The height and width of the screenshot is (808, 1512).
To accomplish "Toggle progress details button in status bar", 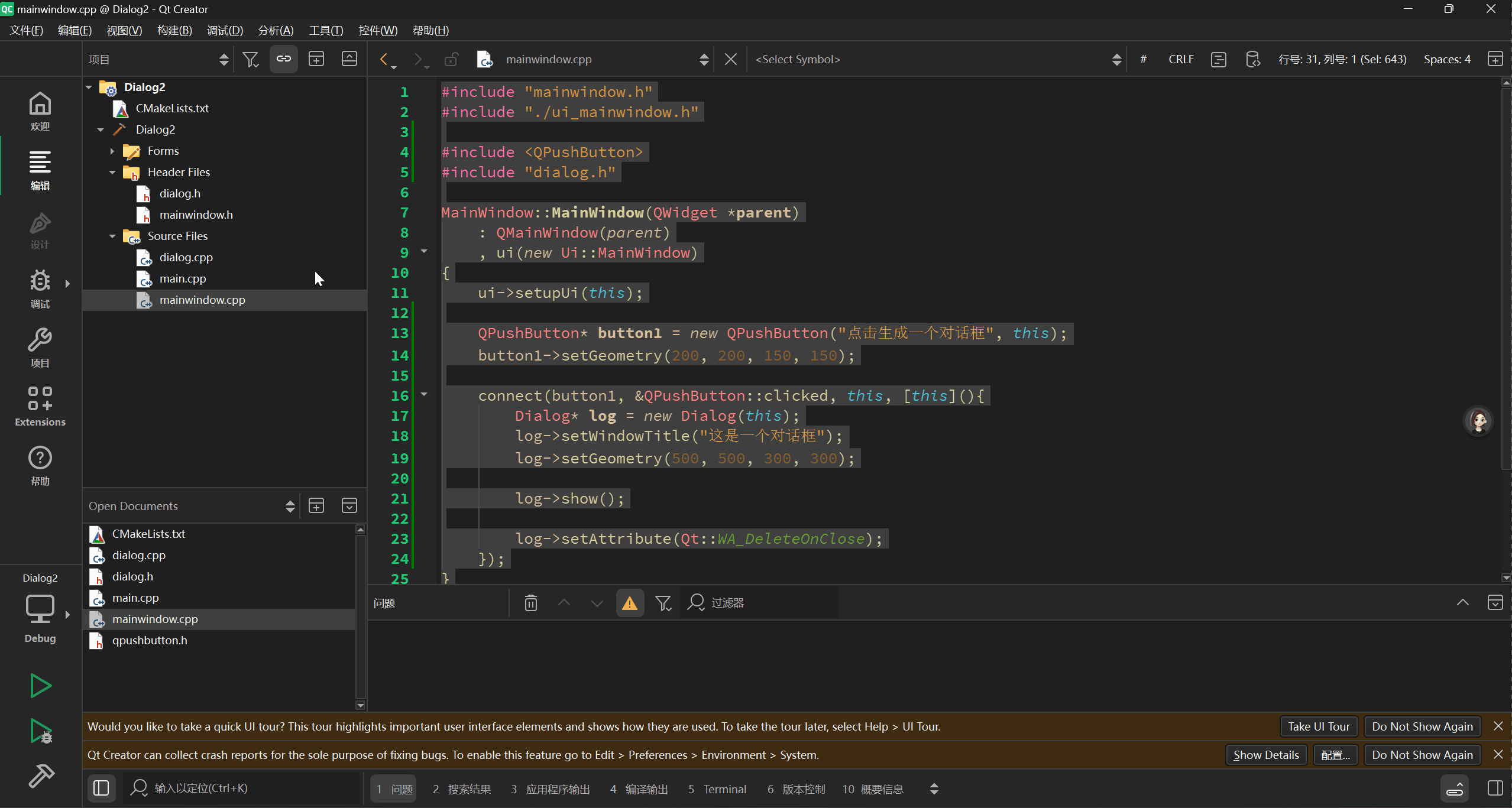I will coord(1455,788).
